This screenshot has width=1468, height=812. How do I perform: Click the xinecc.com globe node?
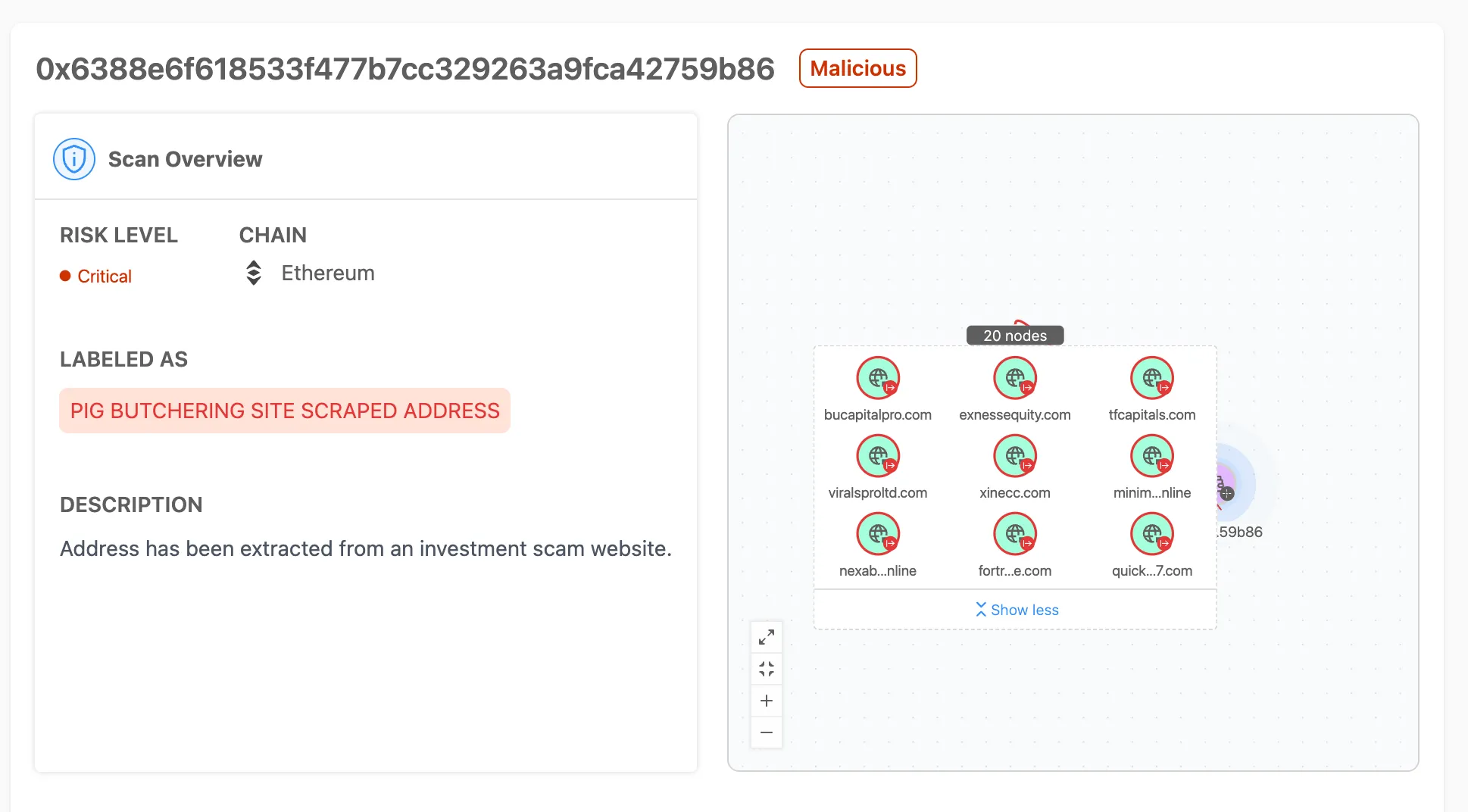(1015, 455)
